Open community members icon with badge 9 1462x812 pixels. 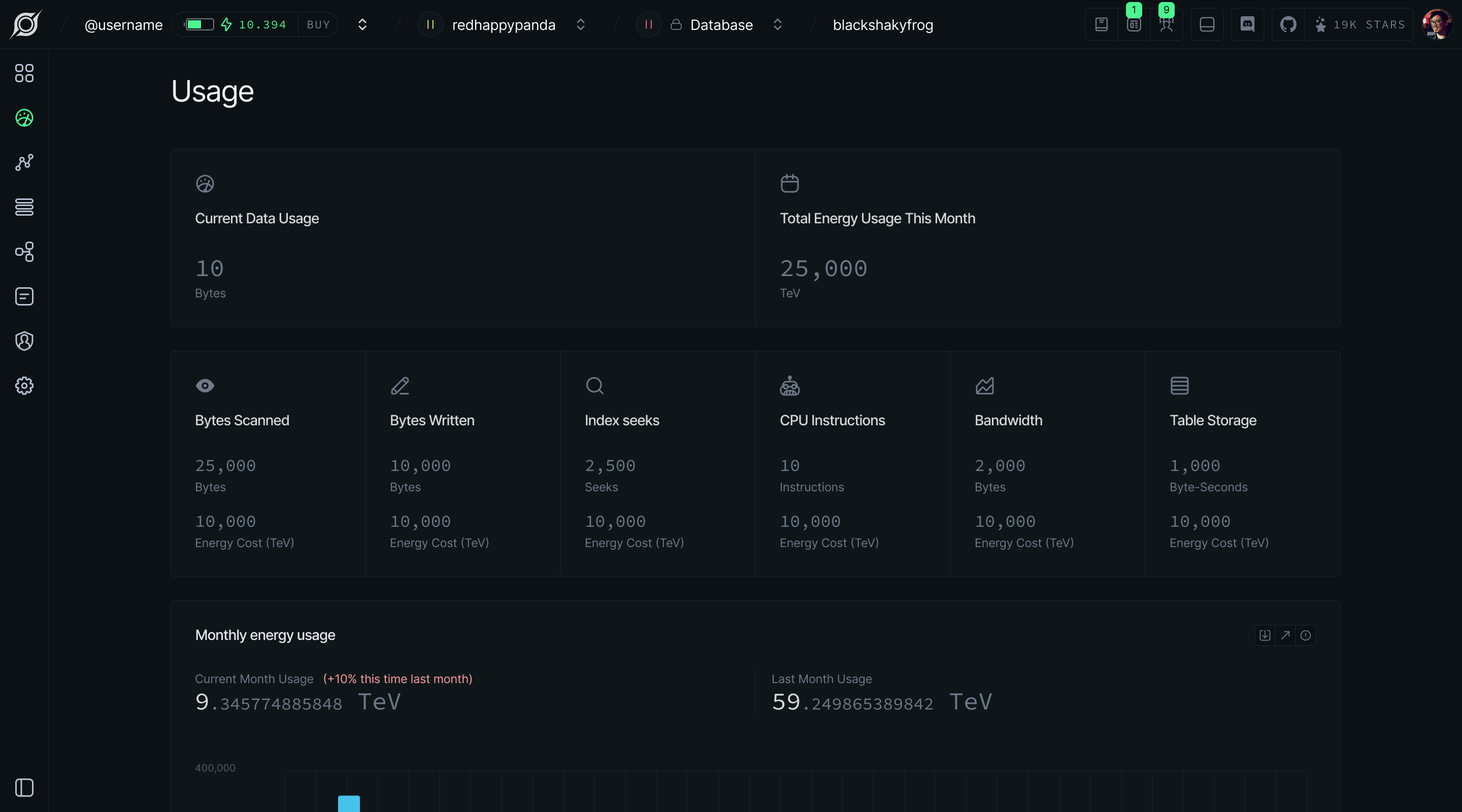point(1167,24)
